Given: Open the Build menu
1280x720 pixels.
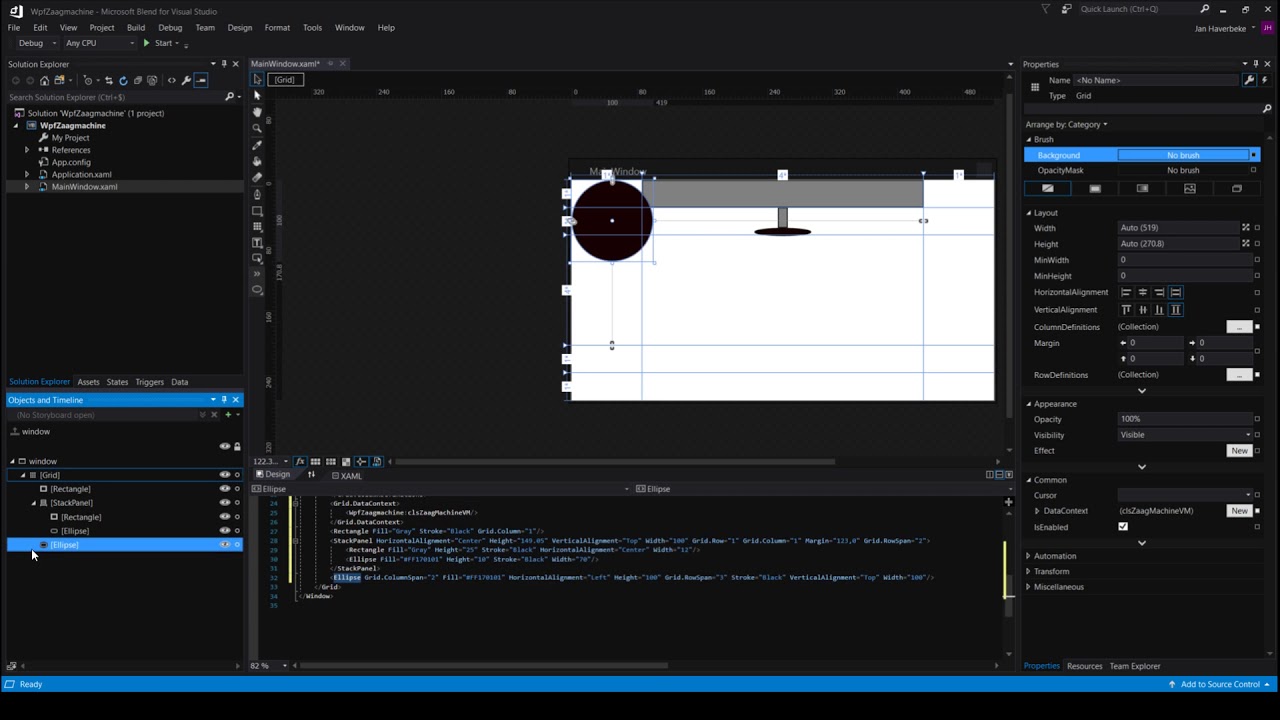Looking at the screenshot, I should [136, 28].
